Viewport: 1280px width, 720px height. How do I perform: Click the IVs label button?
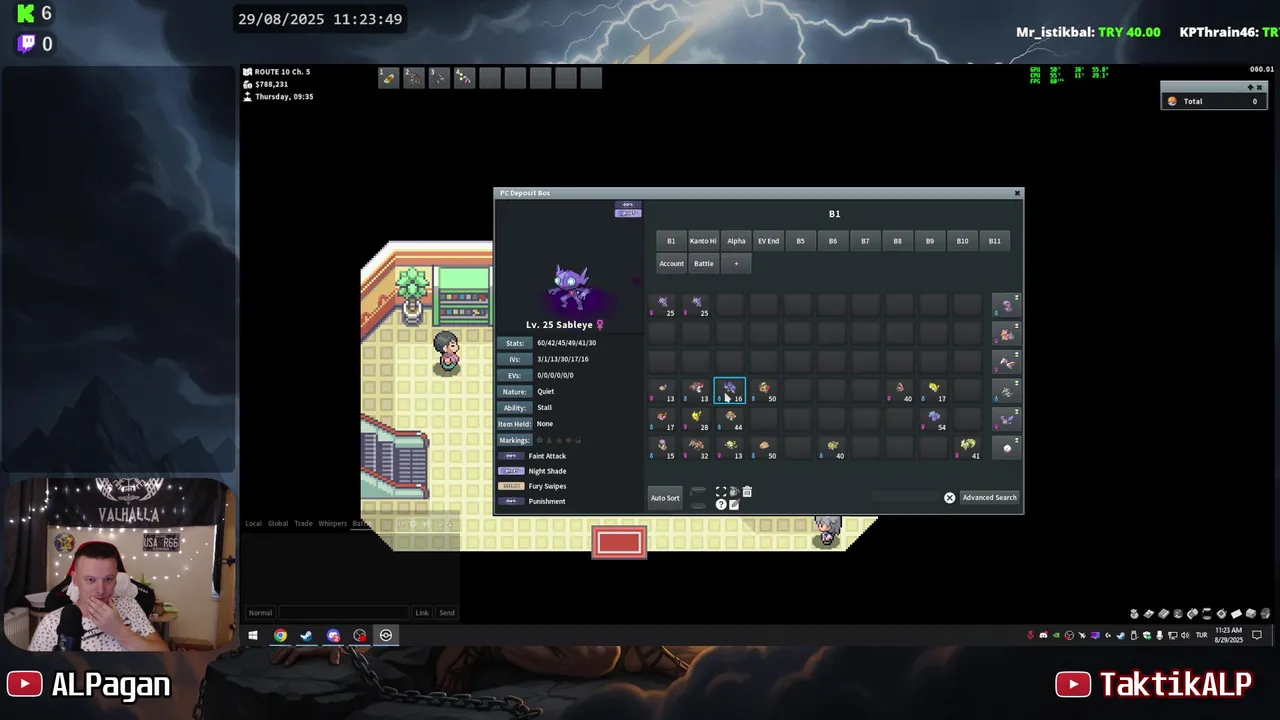(x=514, y=359)
